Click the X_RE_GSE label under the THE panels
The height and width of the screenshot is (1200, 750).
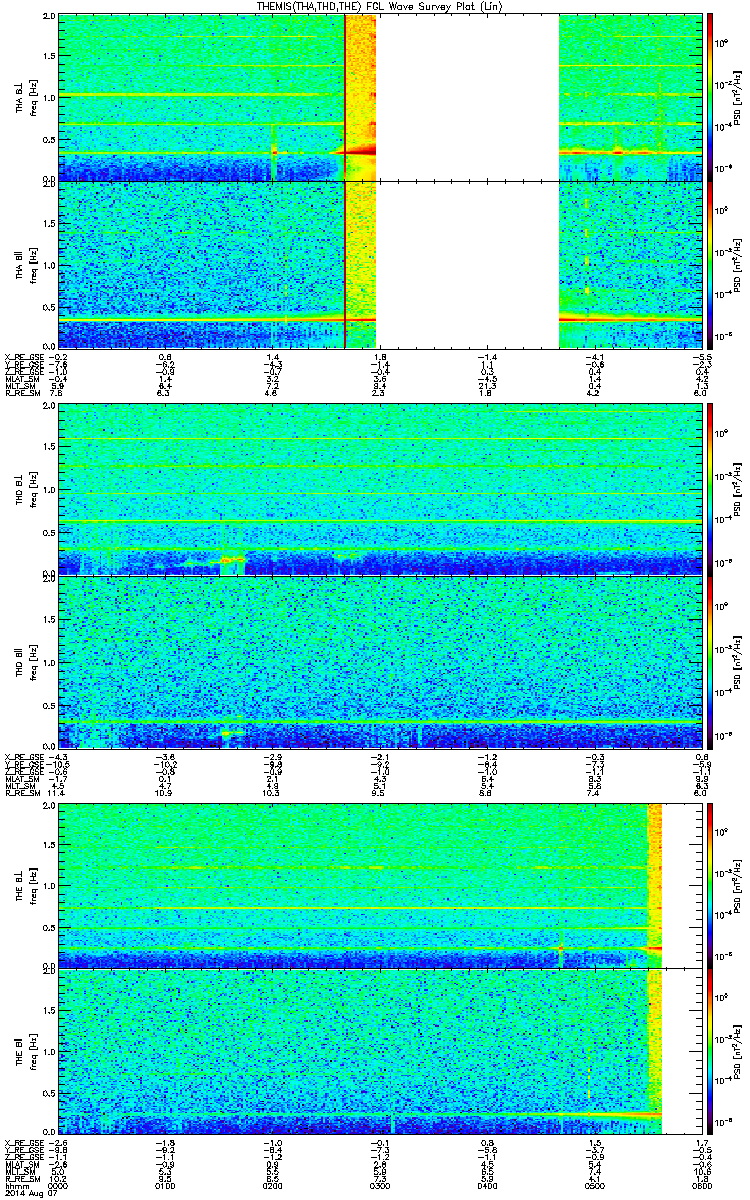pyautogui.click(x=25, y=1141)
